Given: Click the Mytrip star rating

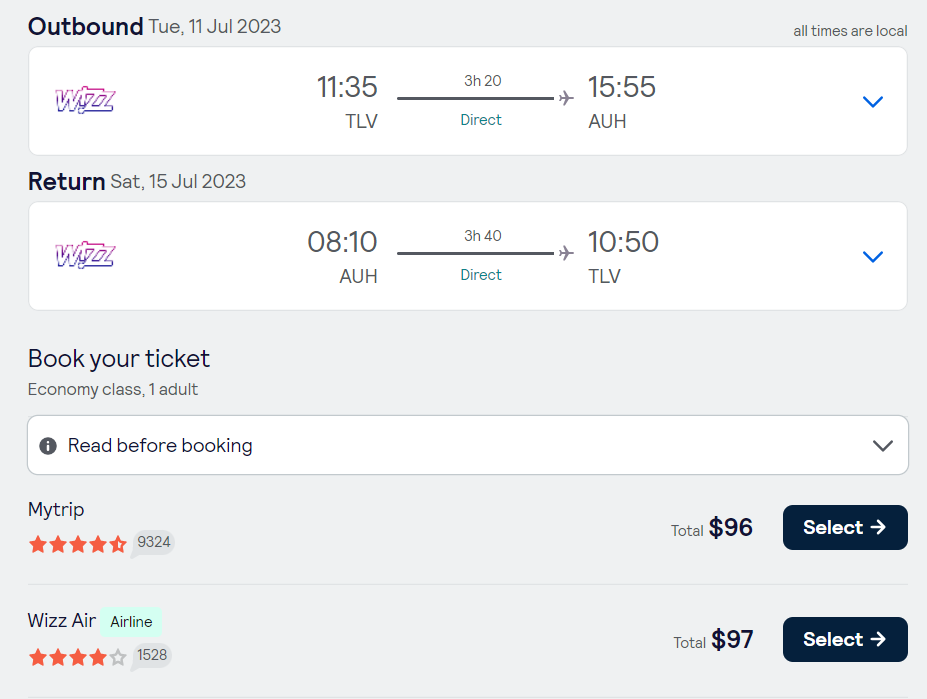Looking at the screenshot, I should (x=77, y=544).
